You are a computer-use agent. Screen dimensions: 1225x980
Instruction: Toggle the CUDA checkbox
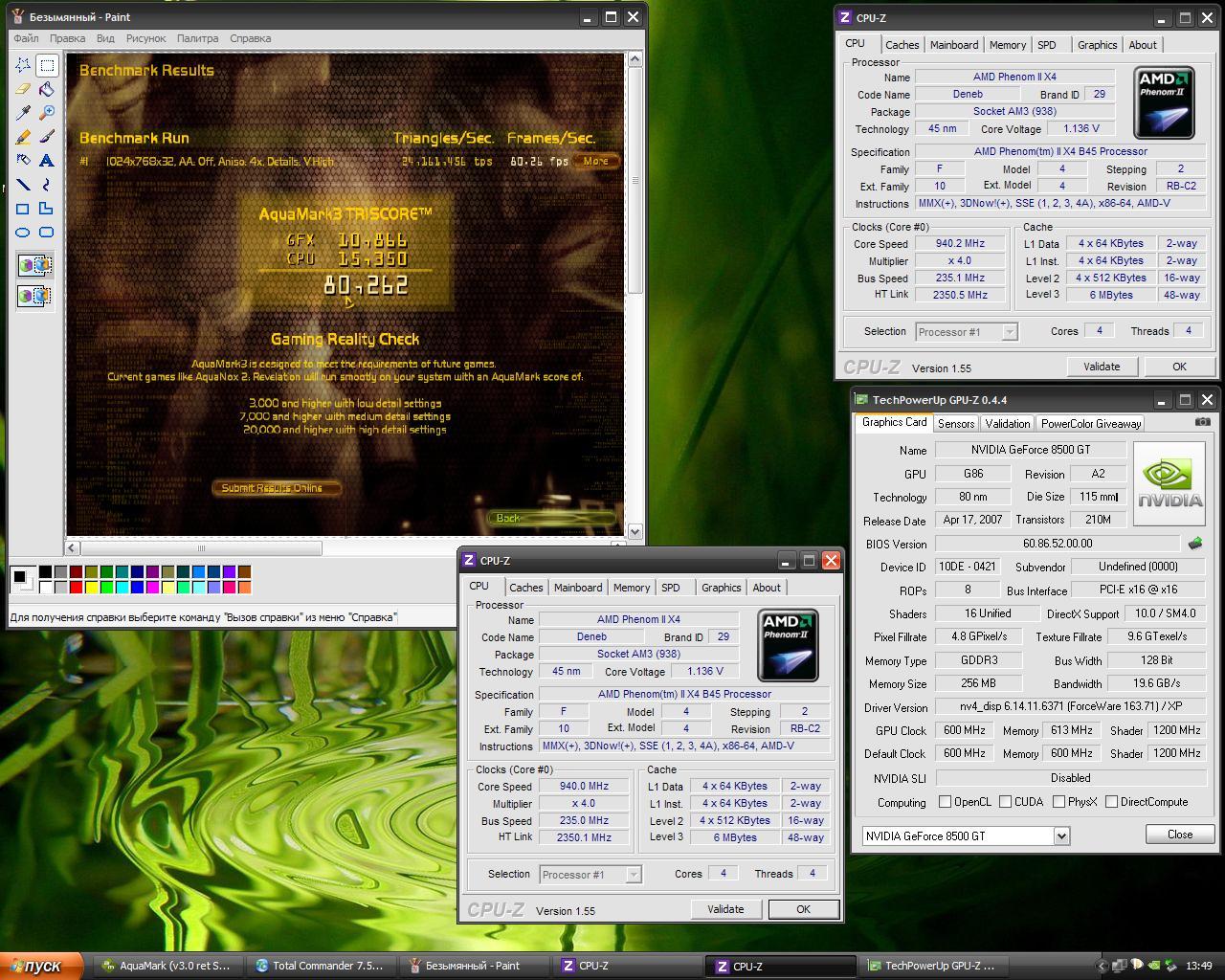tap(1006, 802)
